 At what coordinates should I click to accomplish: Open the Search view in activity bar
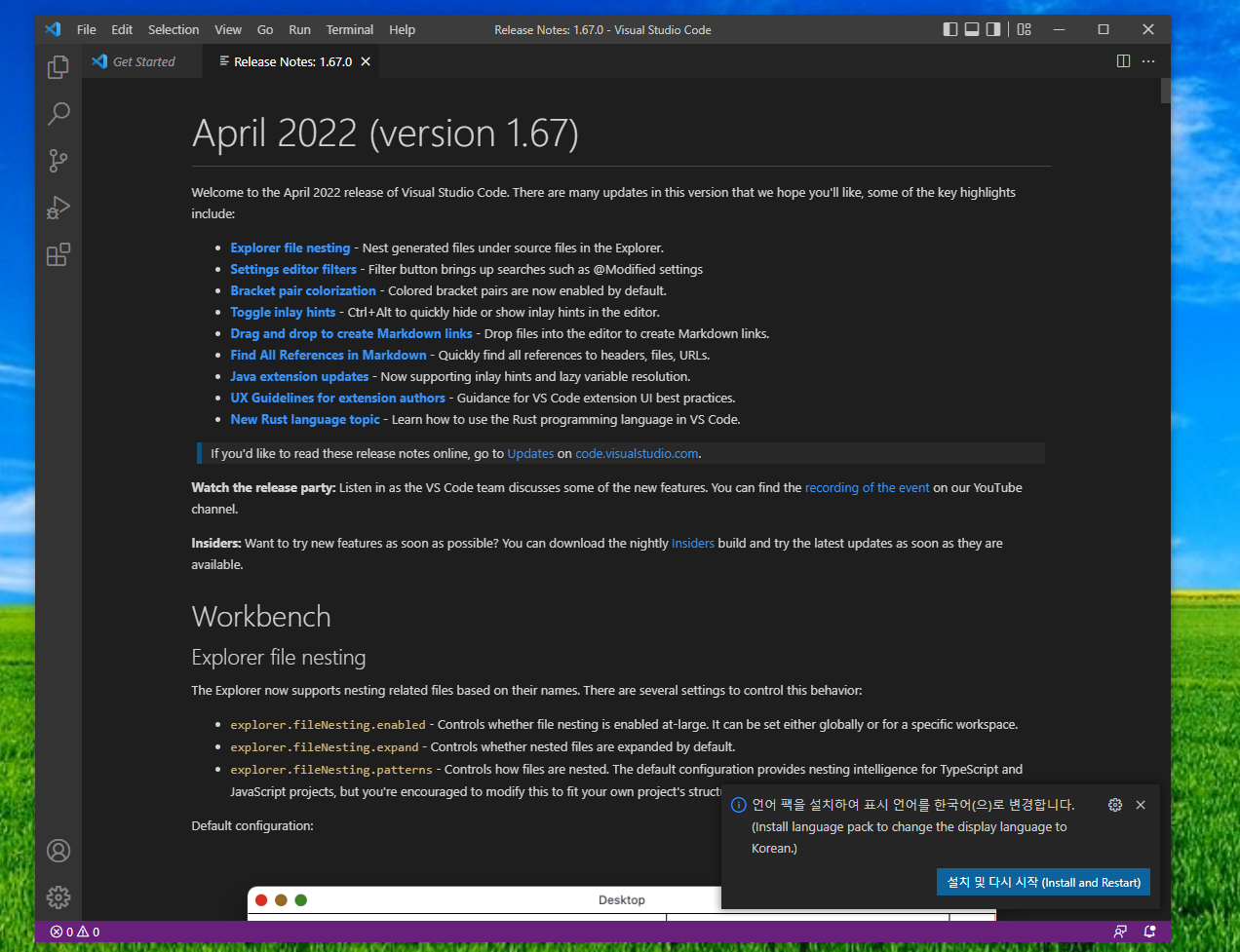point(58,114)
